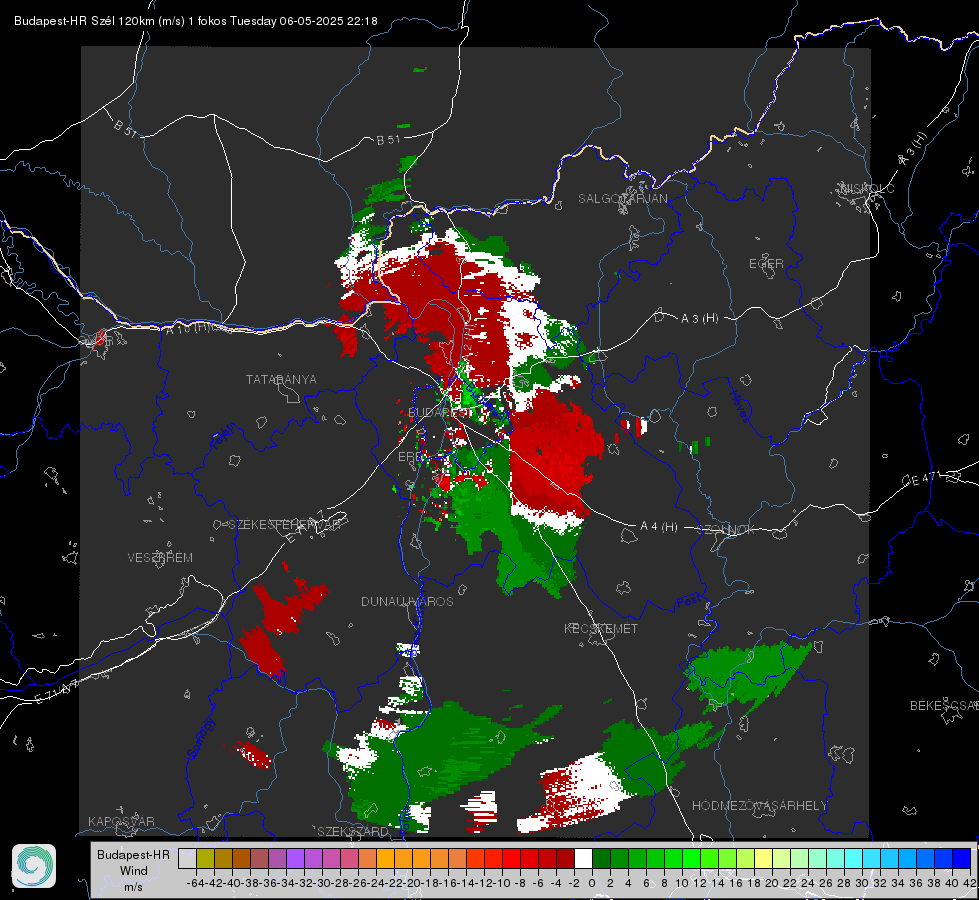This screenshot has width=979, height=900.
Task: Click the EGER city label
Action: pyautogui.click(x=766, y=264)
